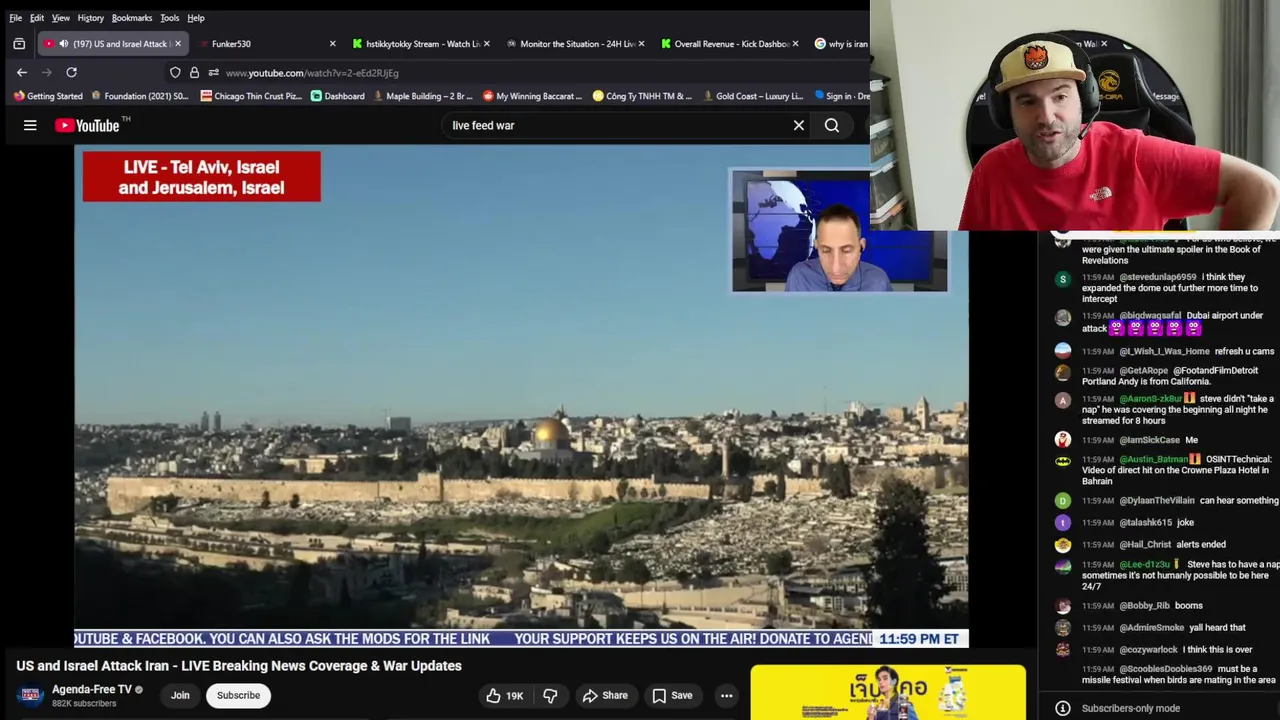Open the Sign in bookmark
Viewport: 1280px width, 720px height.
tap(841, 96)
